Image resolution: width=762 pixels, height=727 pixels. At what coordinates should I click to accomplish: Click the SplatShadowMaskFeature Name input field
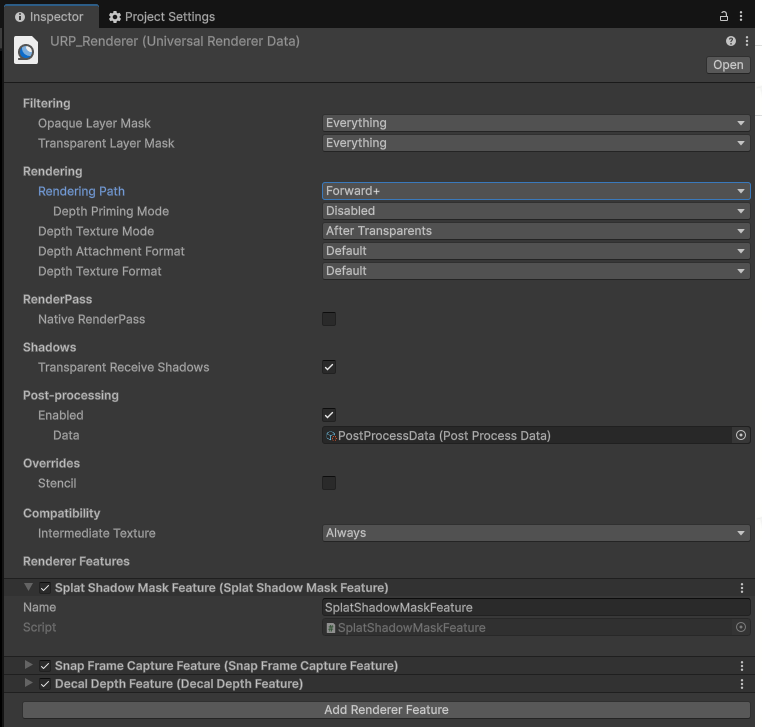tap(536, 607)
